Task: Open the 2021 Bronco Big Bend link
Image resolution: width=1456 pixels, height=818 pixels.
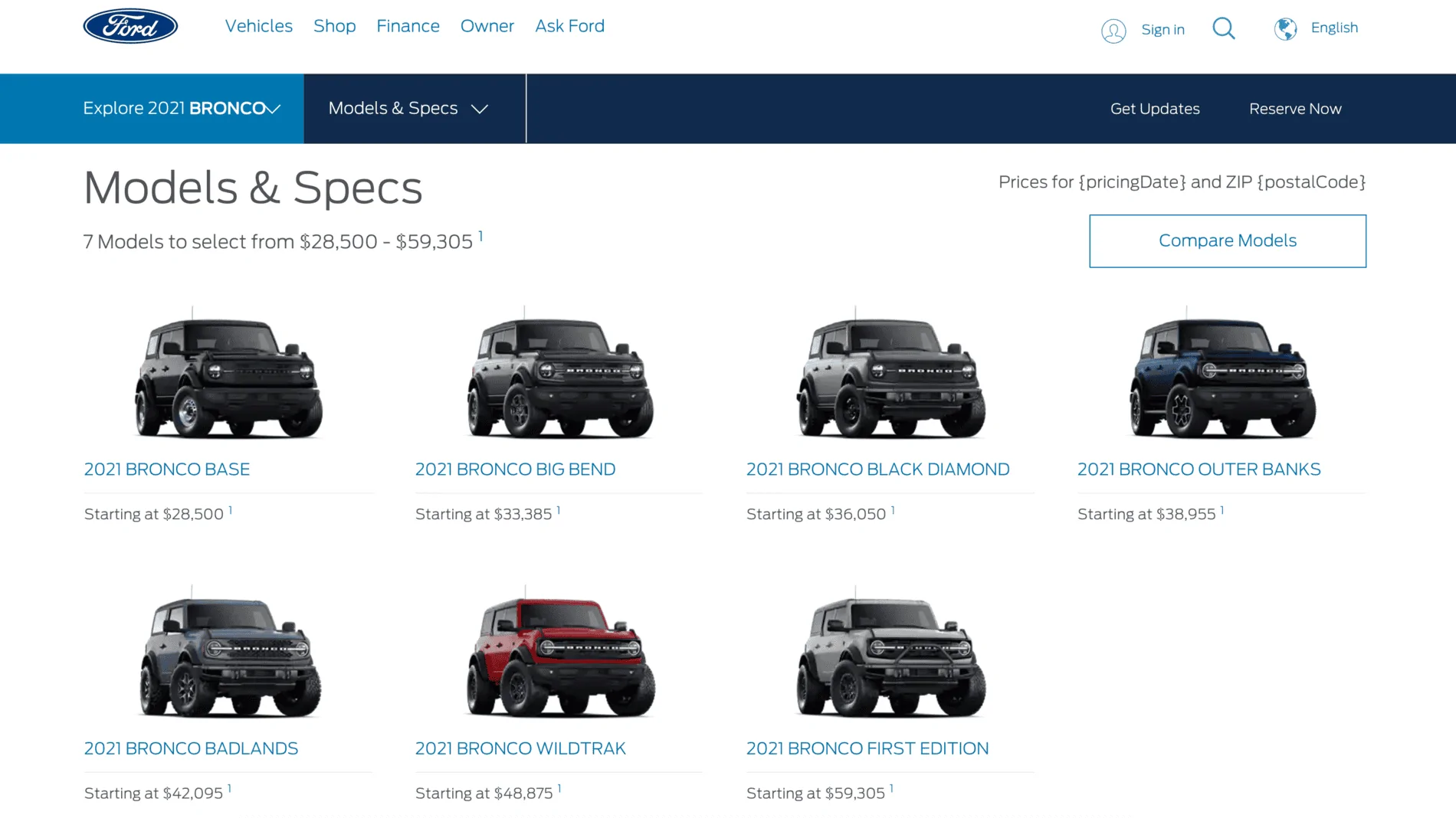Action: [515, 470]
